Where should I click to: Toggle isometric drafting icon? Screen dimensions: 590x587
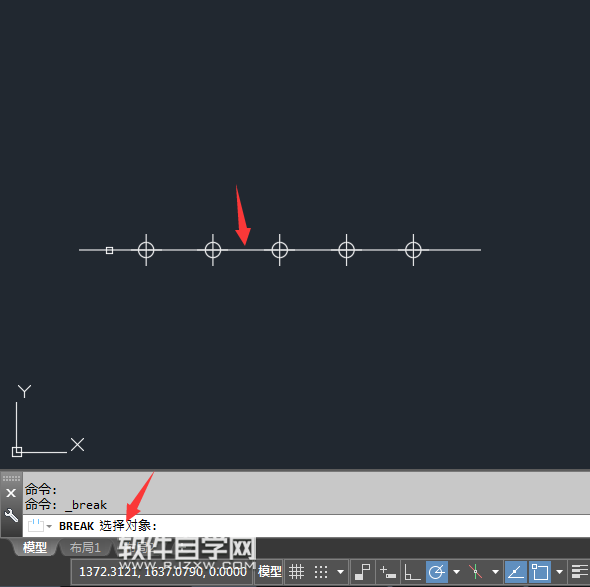(x=476, y=572)
